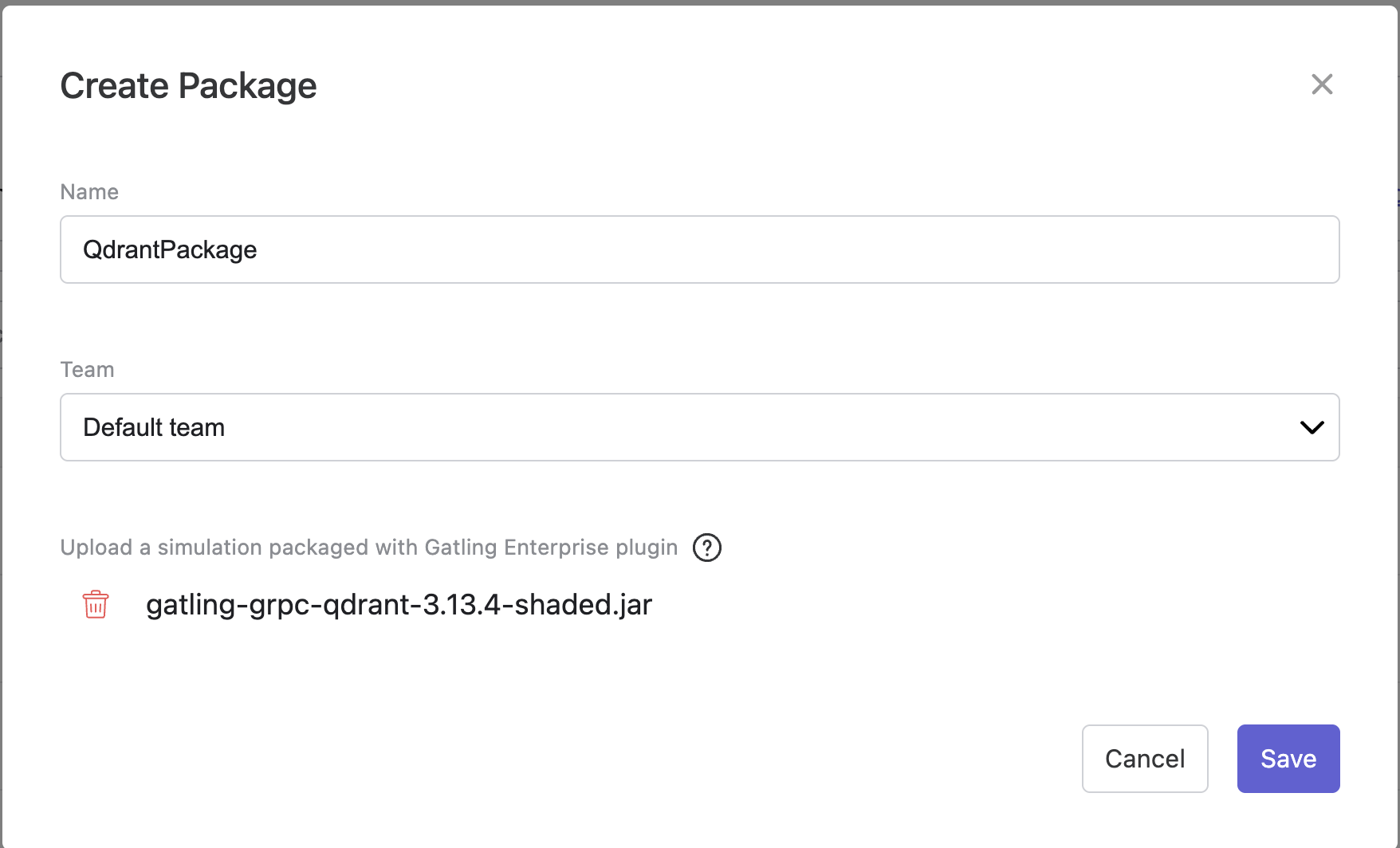Screen dimensions: 1400x848
Task: Dismiss dialog using the X icon
Action: tap(1322, 84)
